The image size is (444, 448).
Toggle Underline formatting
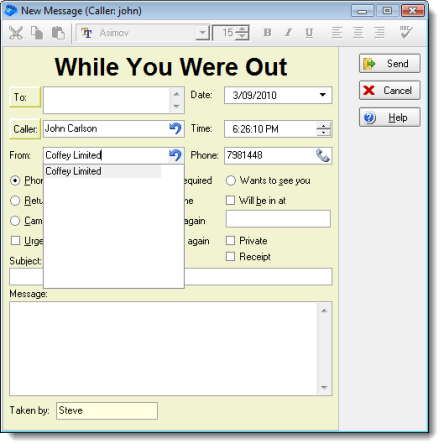pos(309,33)
